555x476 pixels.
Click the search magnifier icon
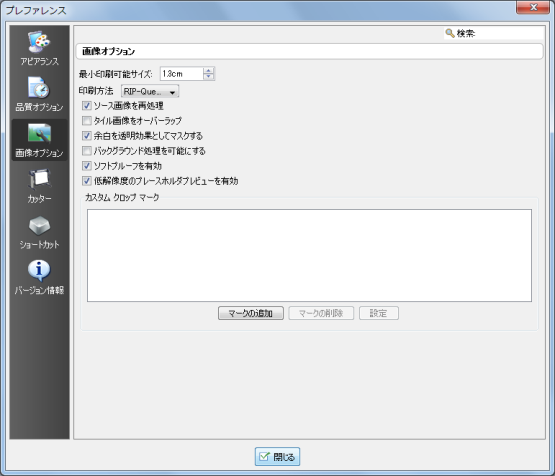click(x=450, y=33)
